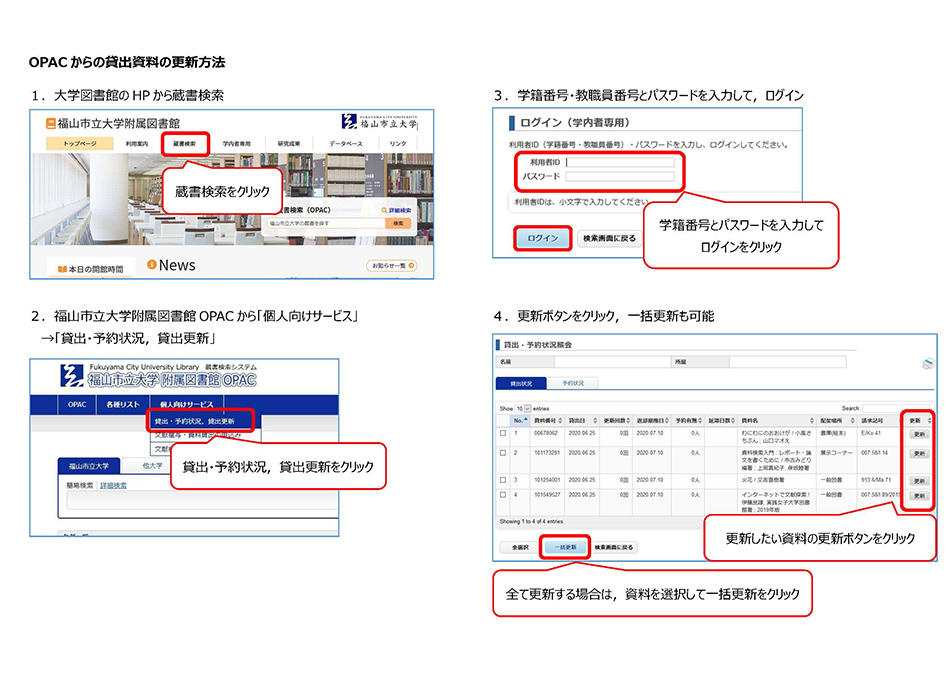Click the OPAC simple search input box

point(202,500)
